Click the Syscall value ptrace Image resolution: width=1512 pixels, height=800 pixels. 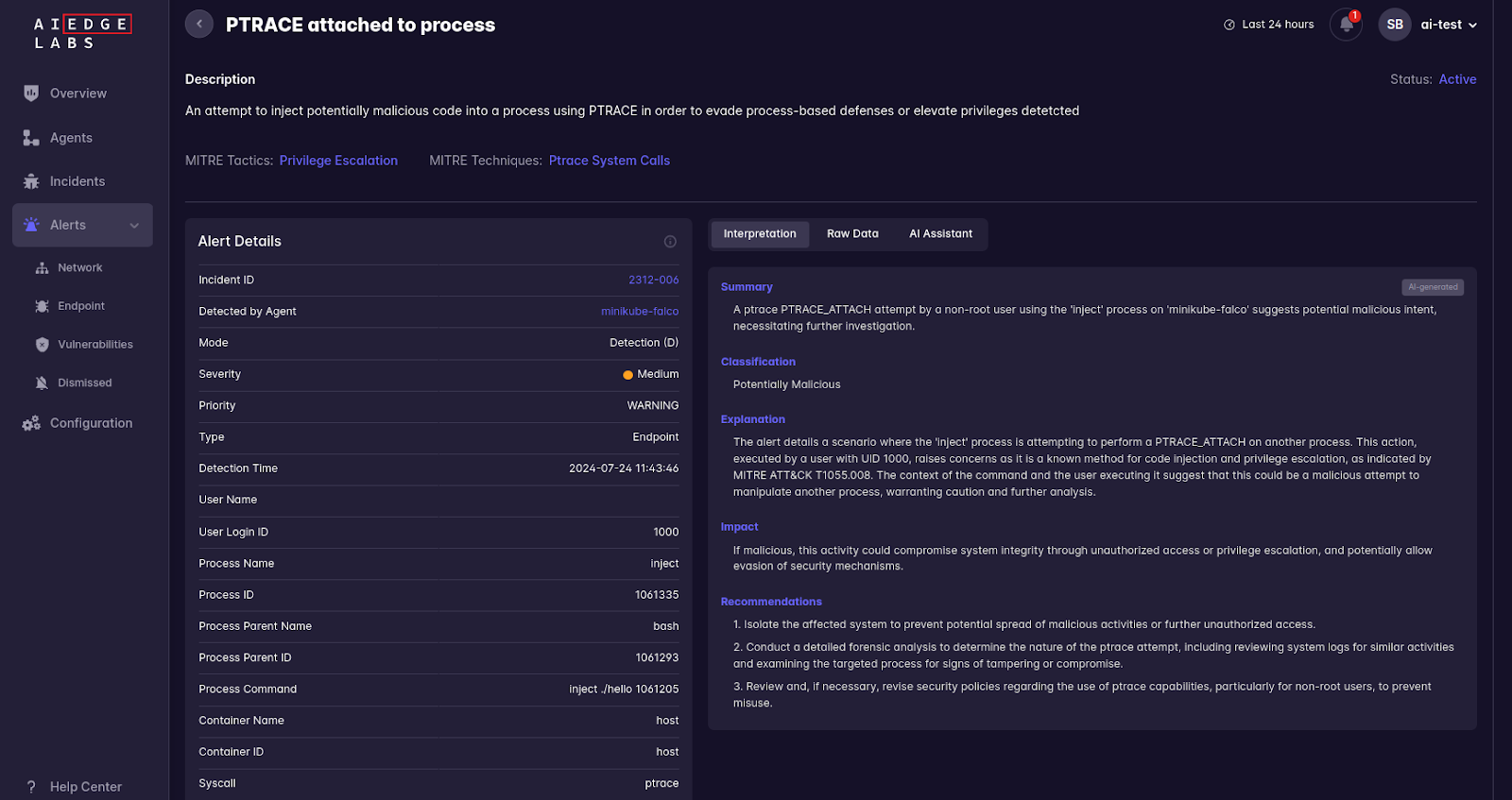coord(661,784)
